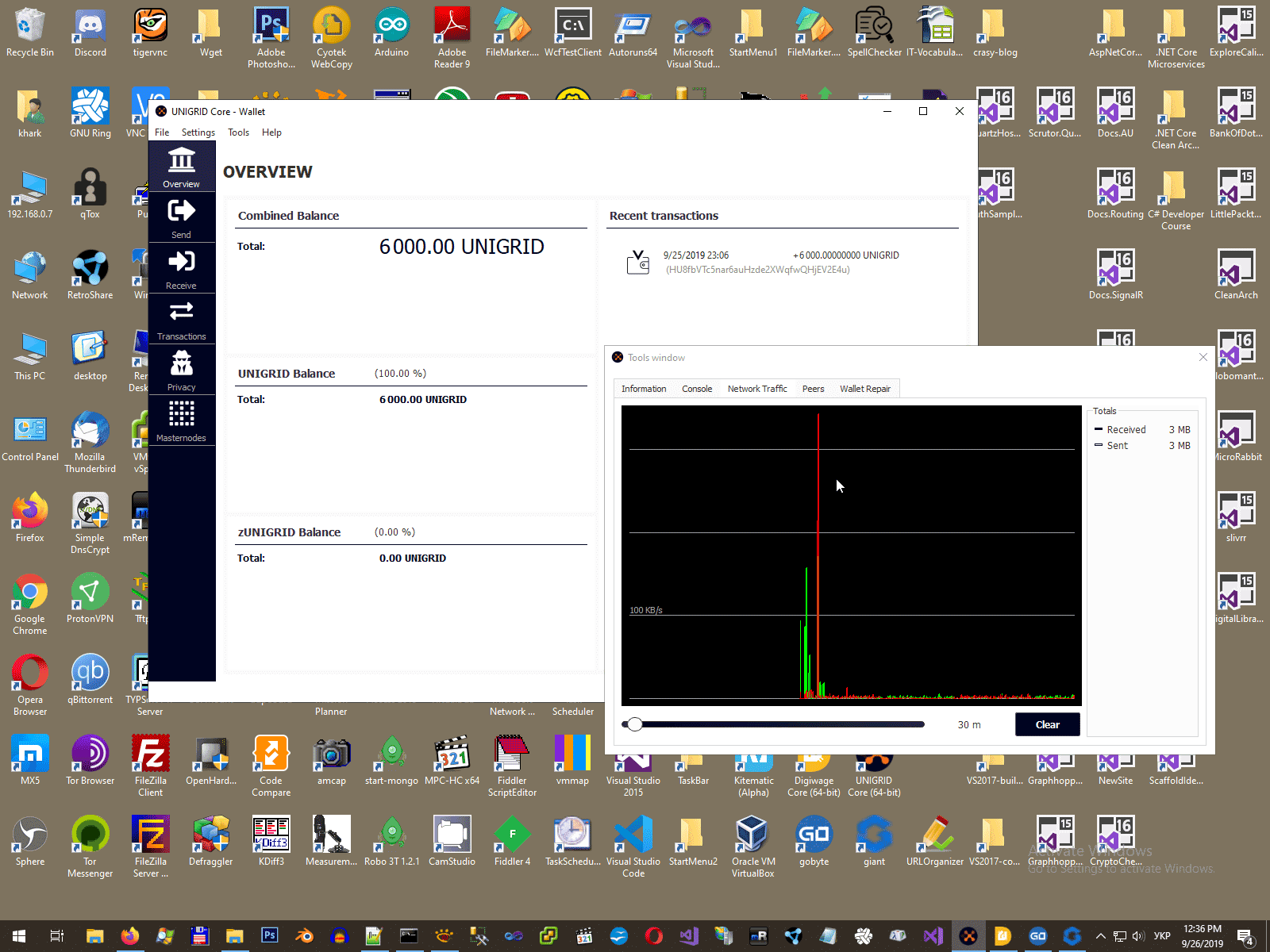Select the Firefox desktop shortcut
Viewport: 1270px width, 952px height.
30,518
